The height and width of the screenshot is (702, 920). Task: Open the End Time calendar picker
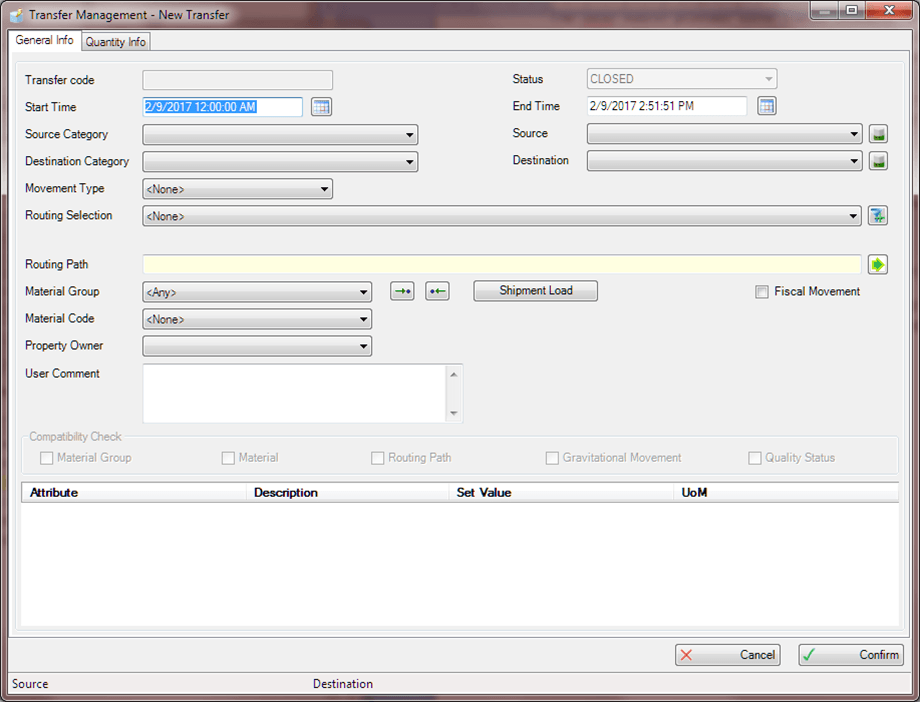coord(766,105)
